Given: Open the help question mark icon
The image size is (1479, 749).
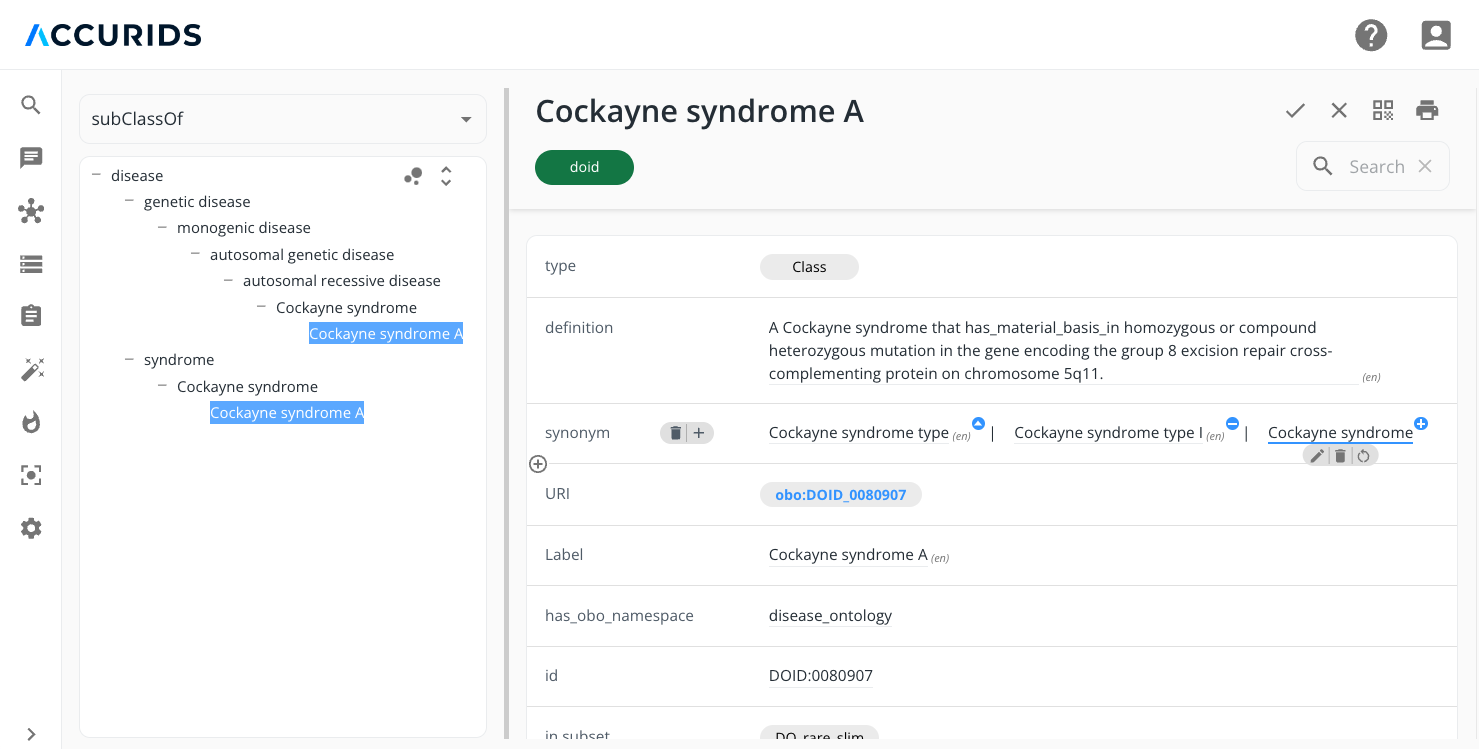Looking at the screenshot, I should tap(1371, 36).
